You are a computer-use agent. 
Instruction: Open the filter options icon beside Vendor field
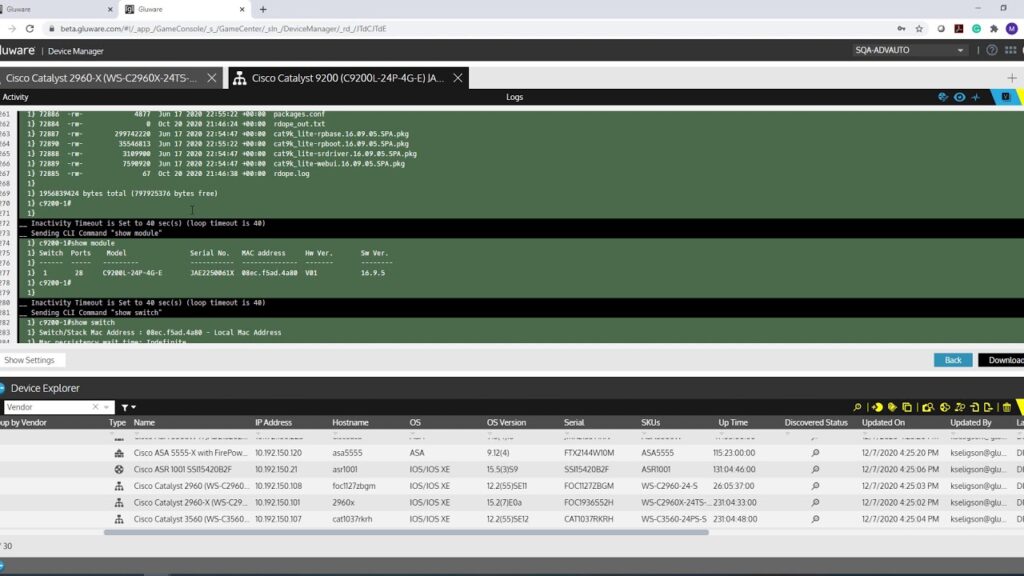pyautogui.click(x=128, y=408)
